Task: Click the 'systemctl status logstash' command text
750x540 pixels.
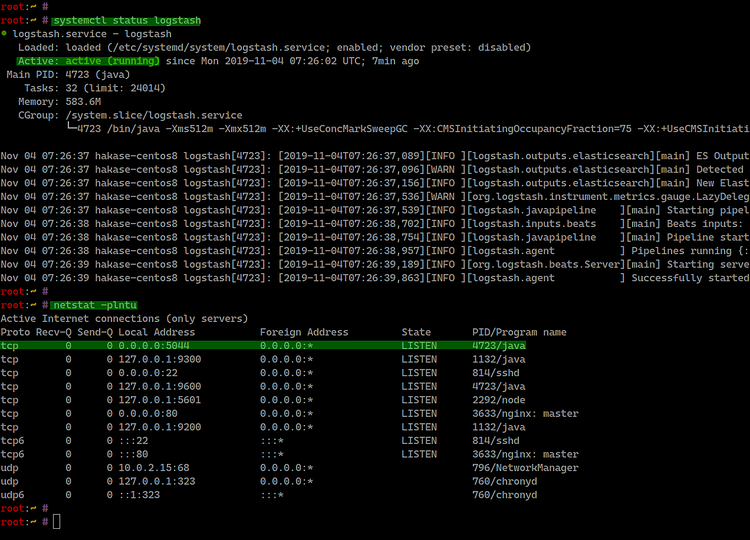Action: [127, 21]
